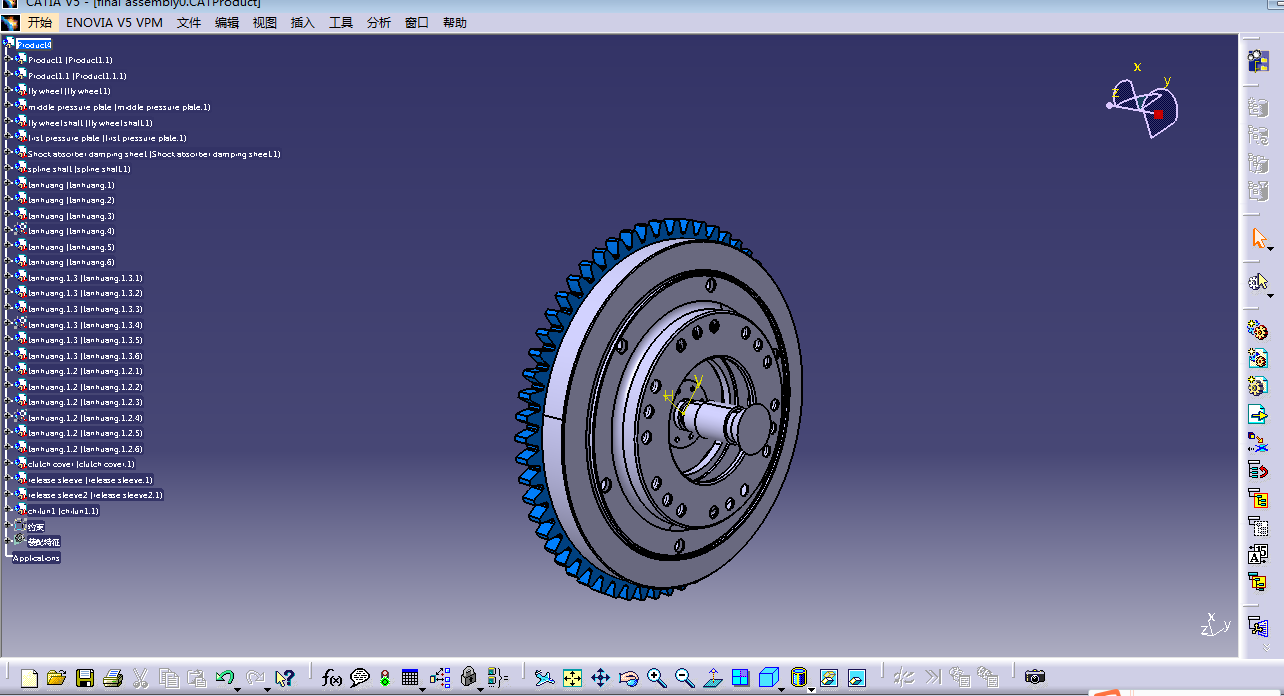Click the Capture camera icon

[1035, 677]
